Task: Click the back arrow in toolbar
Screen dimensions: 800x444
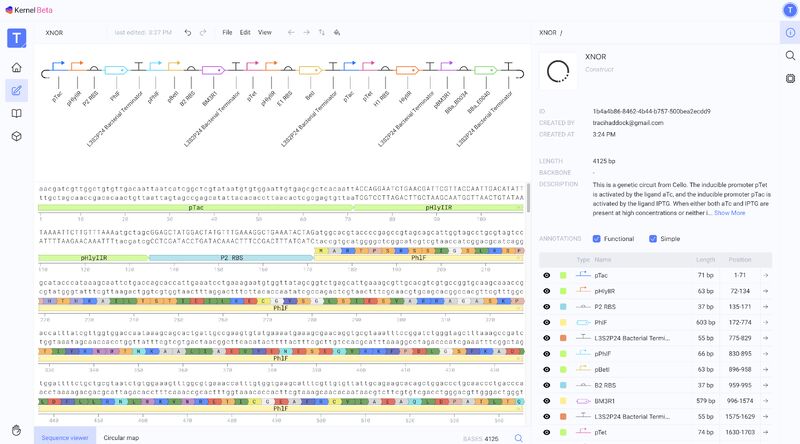Action: point(291,33)
